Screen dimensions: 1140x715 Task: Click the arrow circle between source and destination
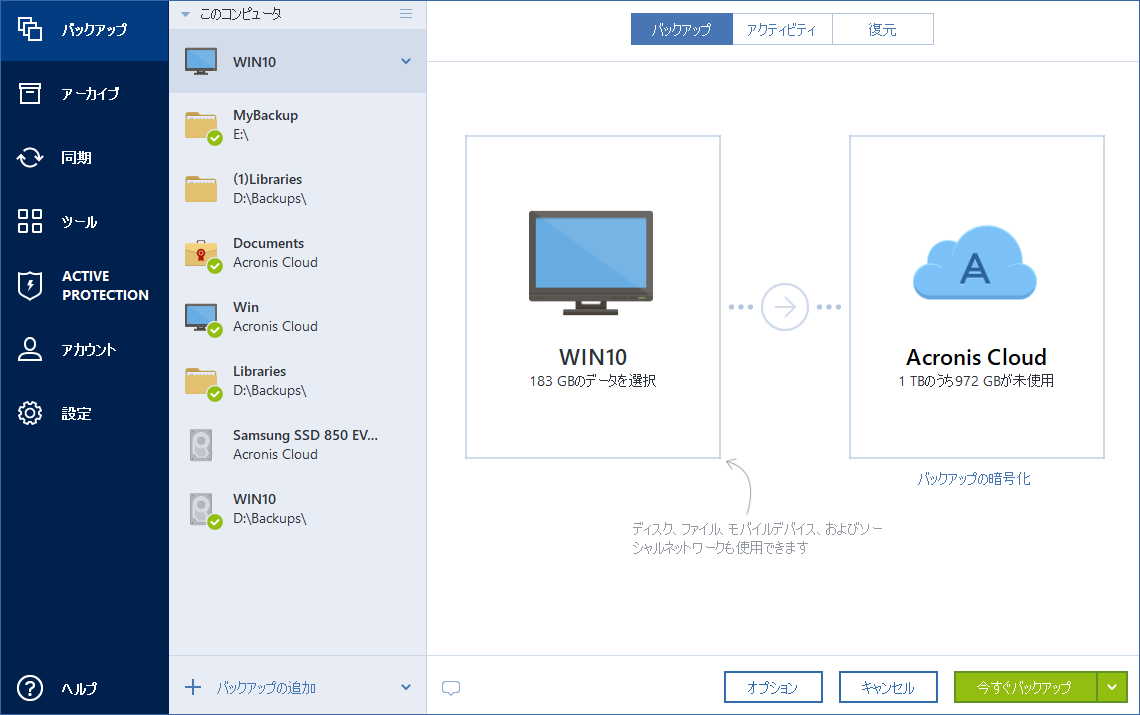click(x=784, y=307)
